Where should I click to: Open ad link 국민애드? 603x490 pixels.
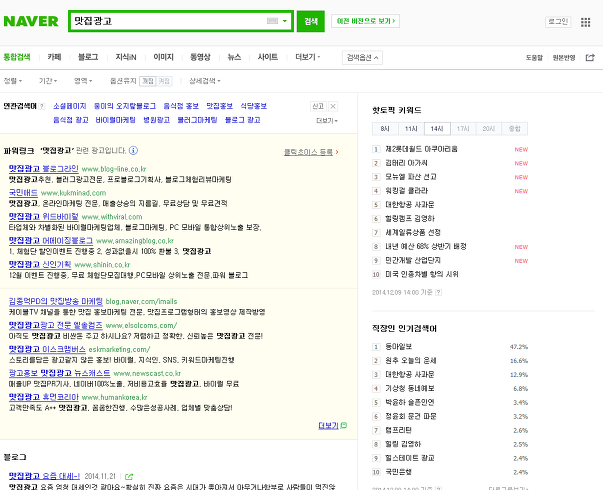point(23,193)
